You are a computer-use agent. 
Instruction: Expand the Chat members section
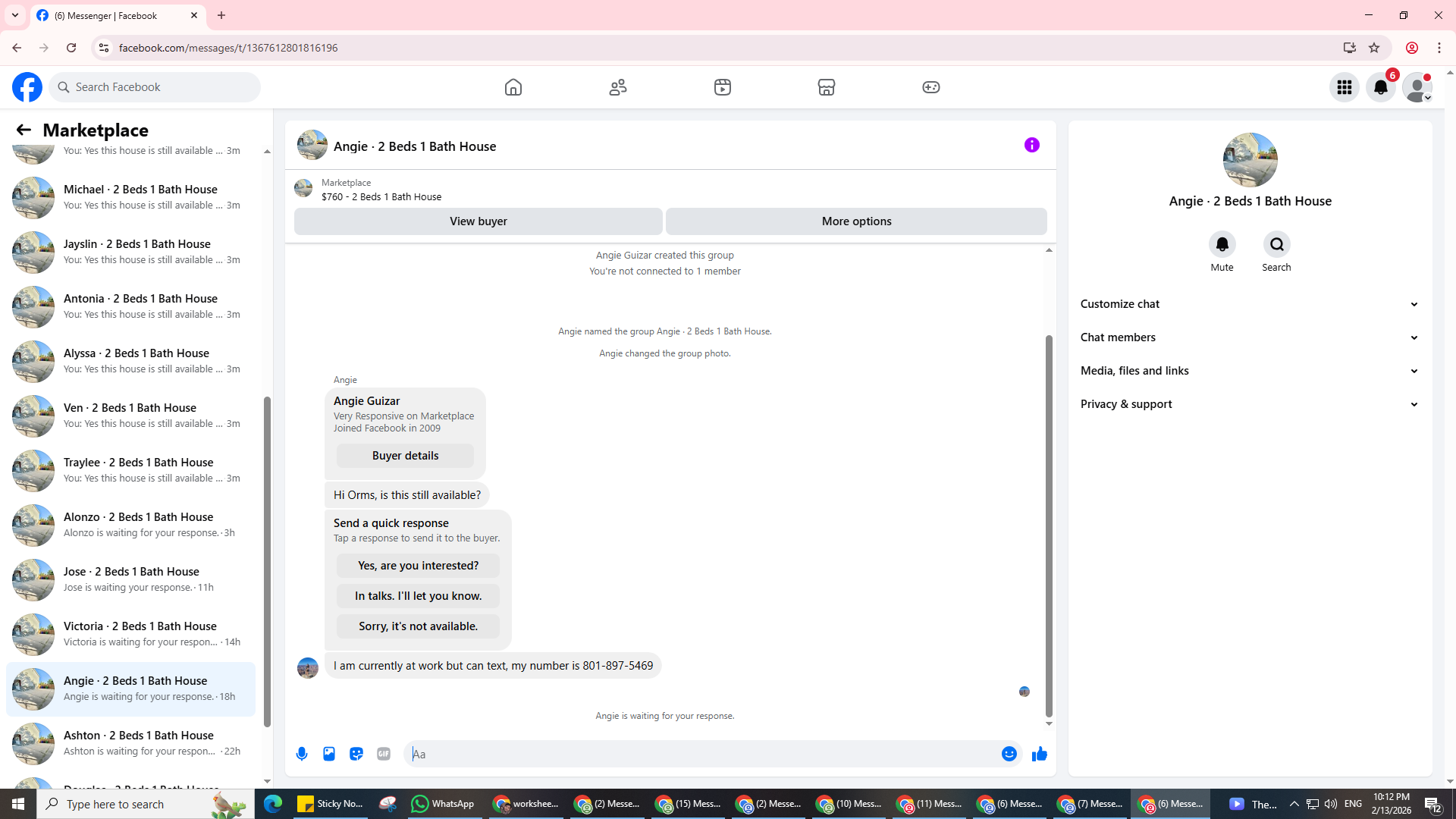[x=1249, y=337]
